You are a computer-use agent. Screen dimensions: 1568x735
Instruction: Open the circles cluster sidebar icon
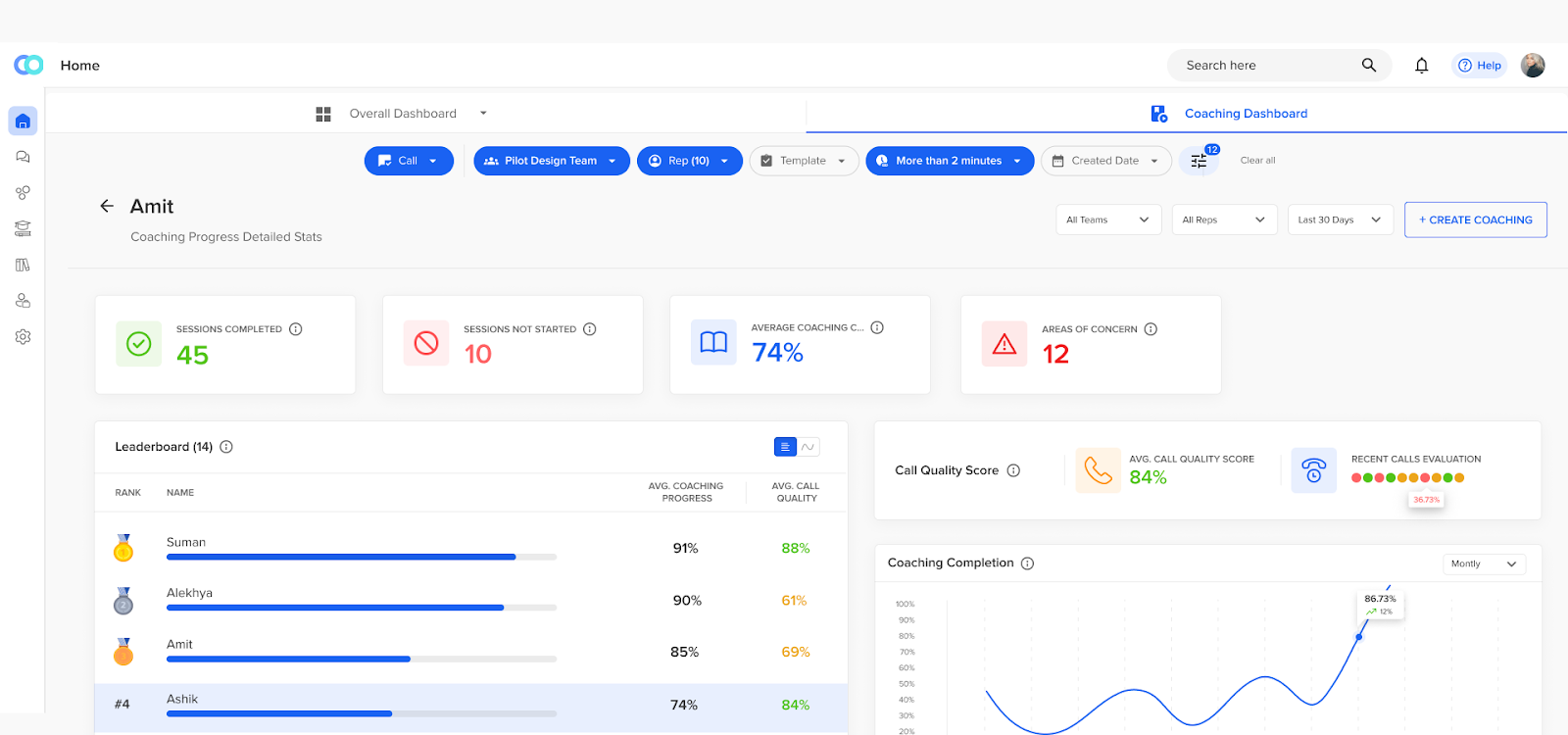[23, 193]
